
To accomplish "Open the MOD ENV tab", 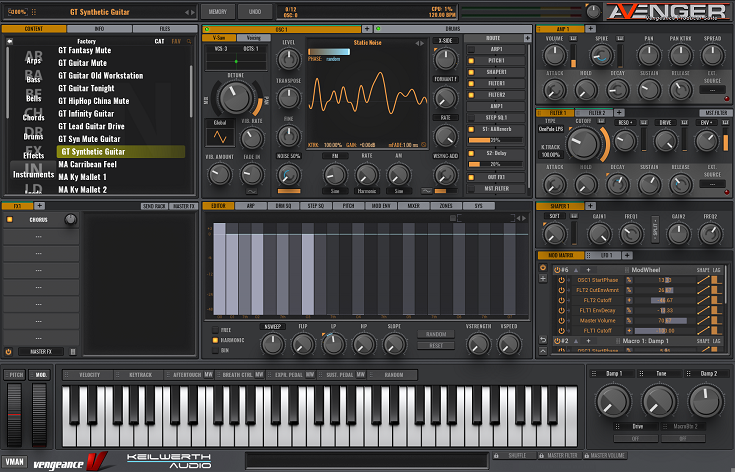I will coord(381,206).
